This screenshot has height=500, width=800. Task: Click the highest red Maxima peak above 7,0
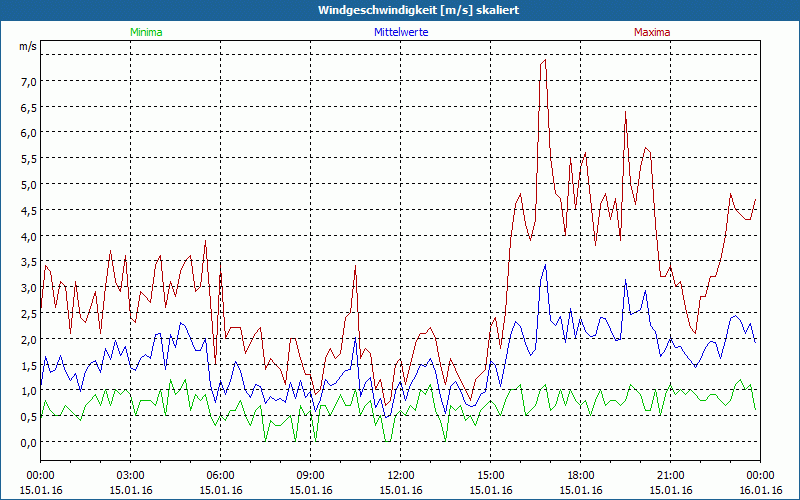545,60
